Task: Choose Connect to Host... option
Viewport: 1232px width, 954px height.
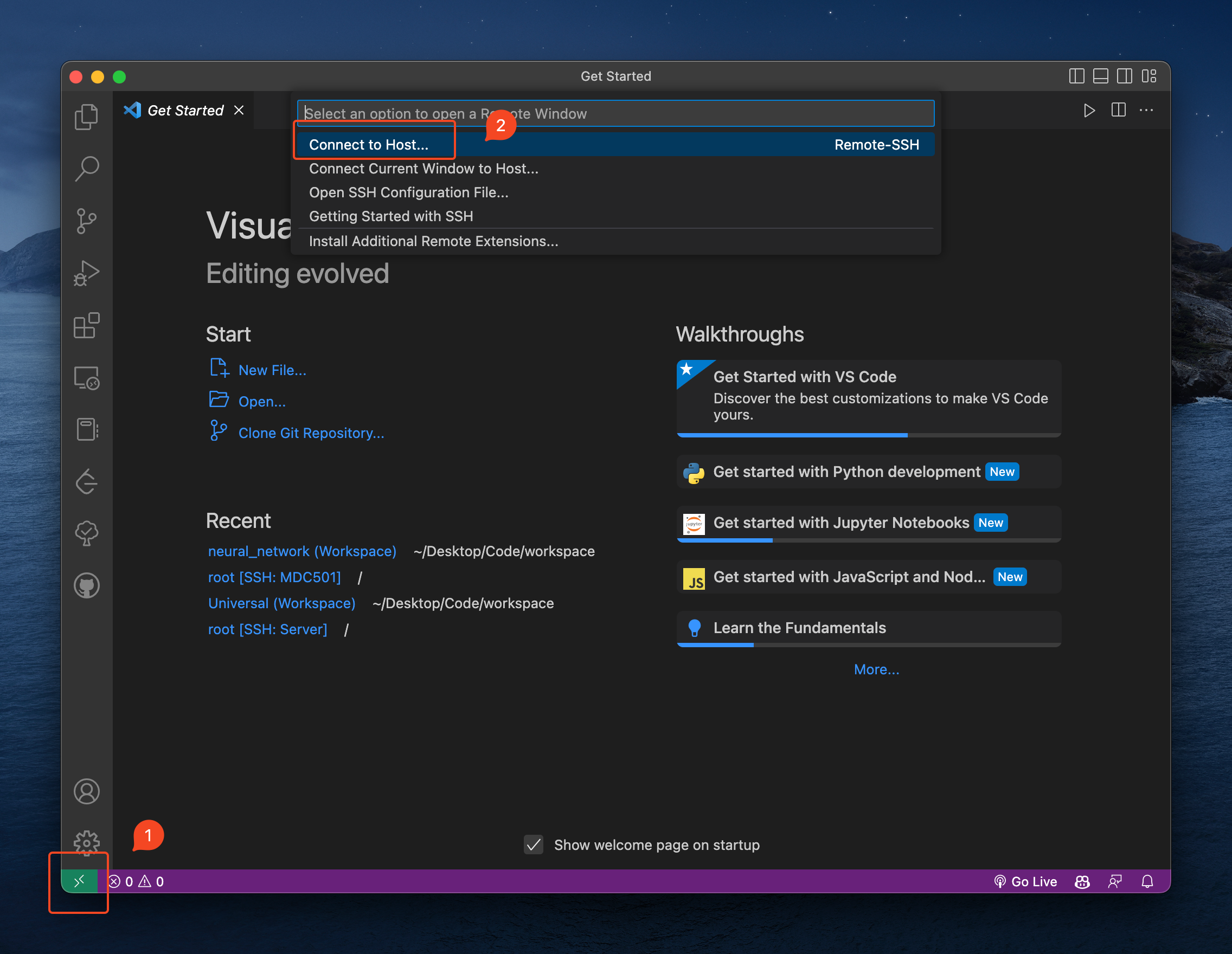Action: 615,145
